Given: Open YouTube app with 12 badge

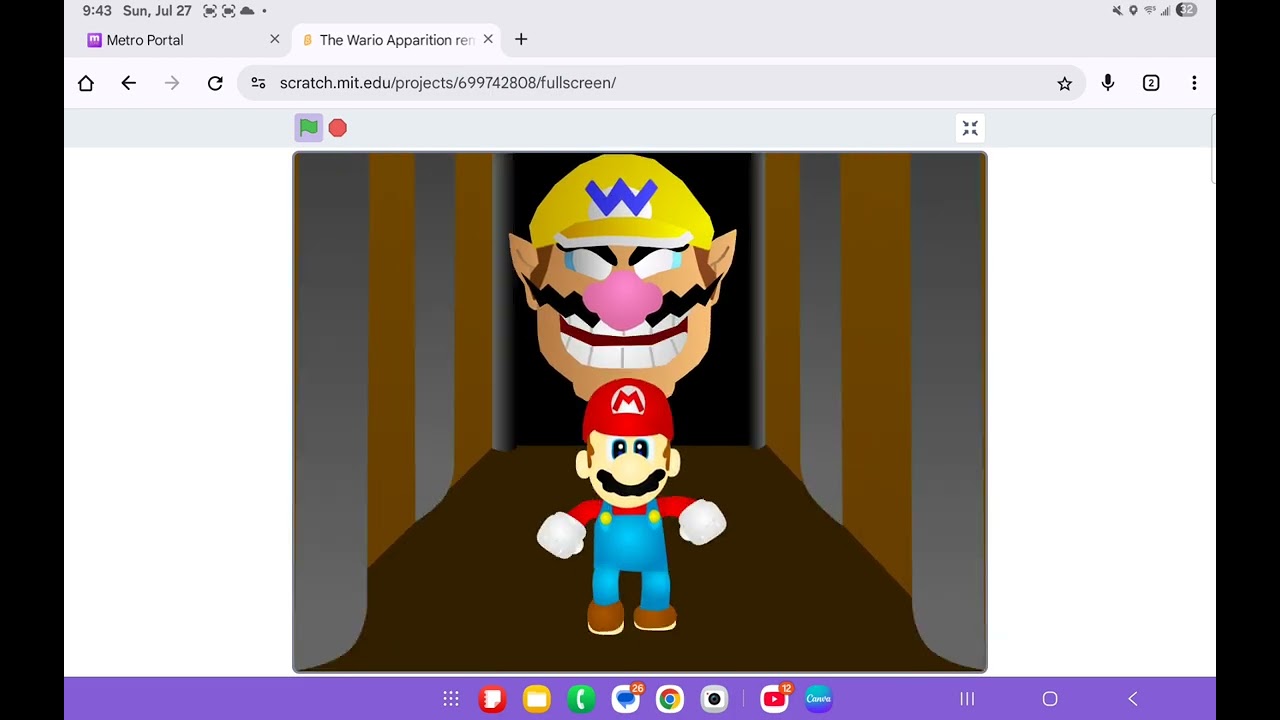Looking at the screenshot, I should coord(775,698).
